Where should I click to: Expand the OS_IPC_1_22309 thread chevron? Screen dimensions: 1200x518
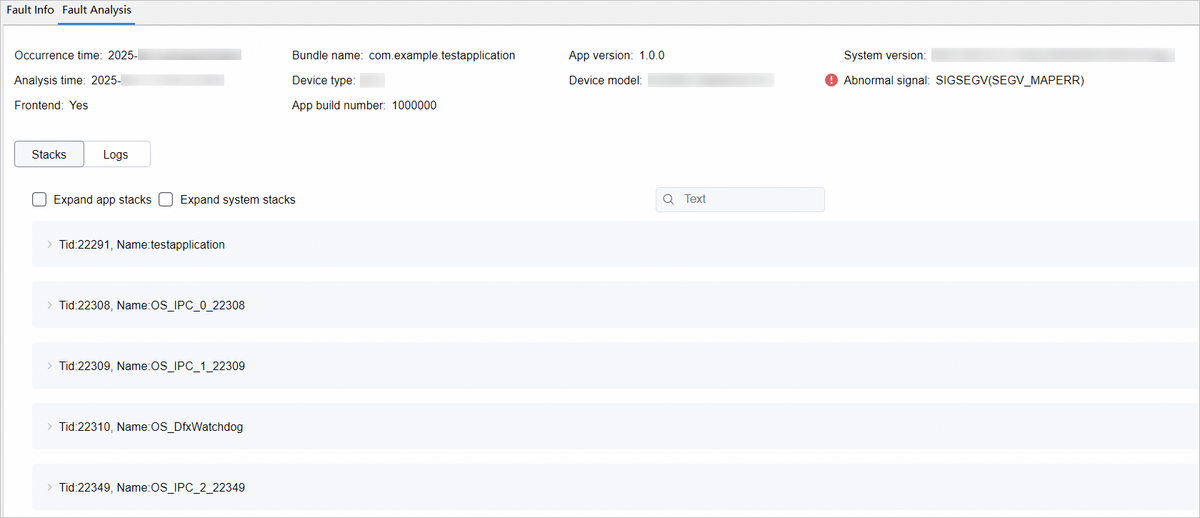(x=49, y=366)
